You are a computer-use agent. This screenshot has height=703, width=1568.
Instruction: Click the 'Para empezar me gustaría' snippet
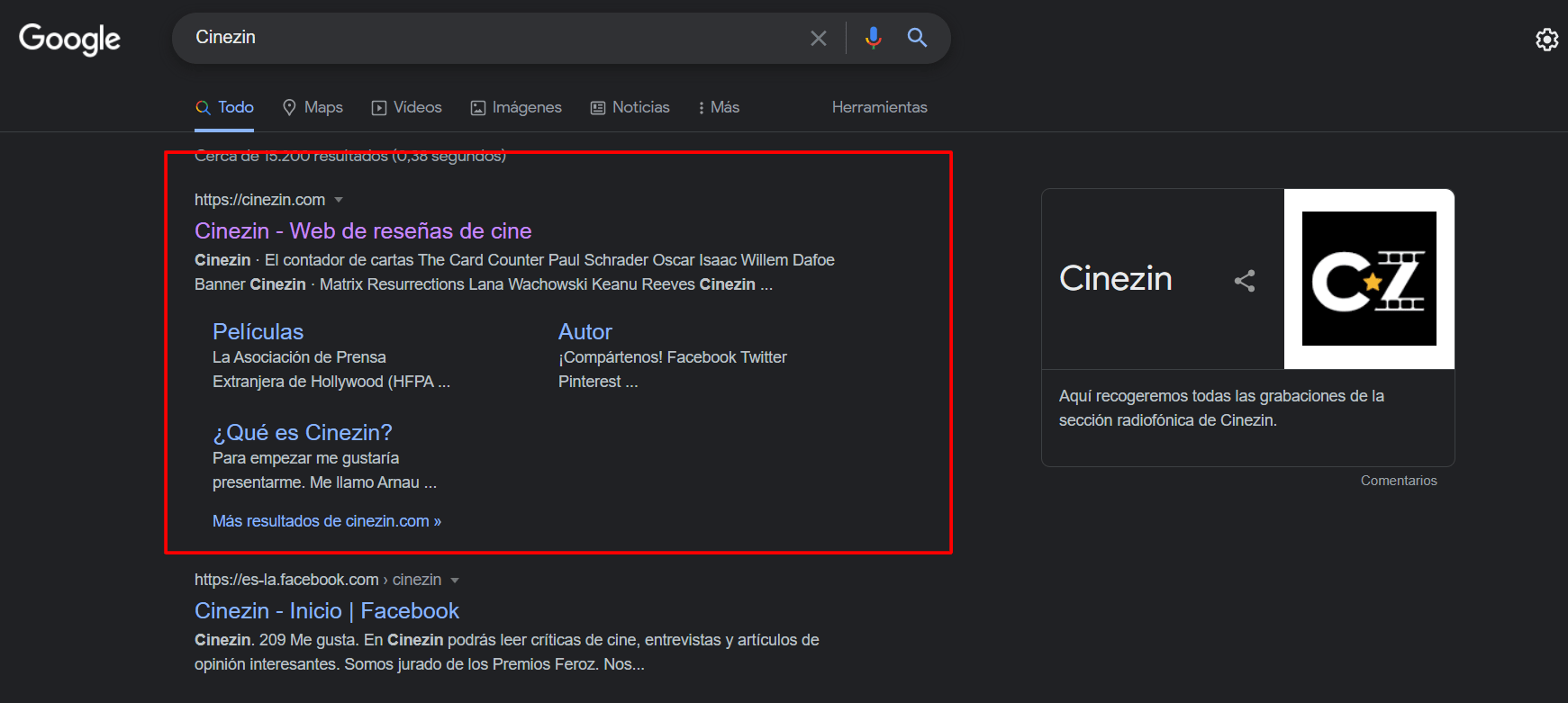tap(324, 470)
